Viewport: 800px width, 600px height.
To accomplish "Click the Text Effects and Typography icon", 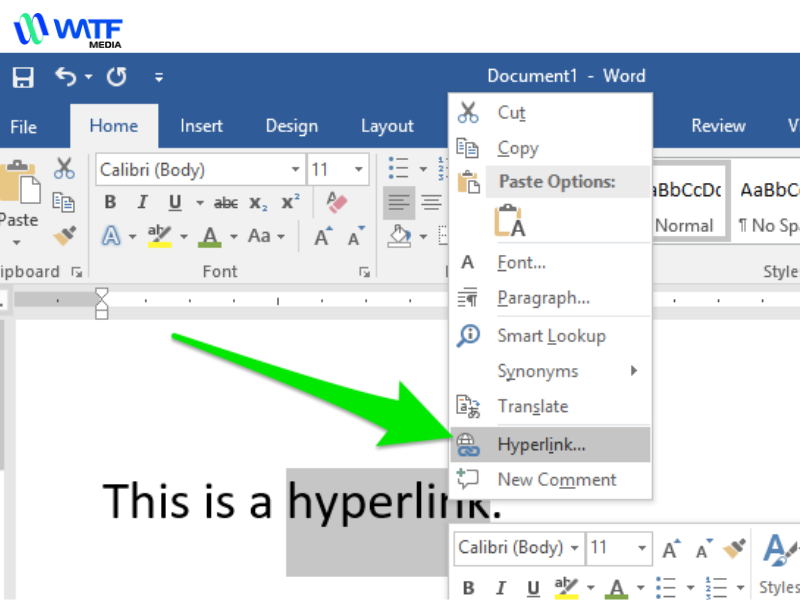I will [112, 236].
